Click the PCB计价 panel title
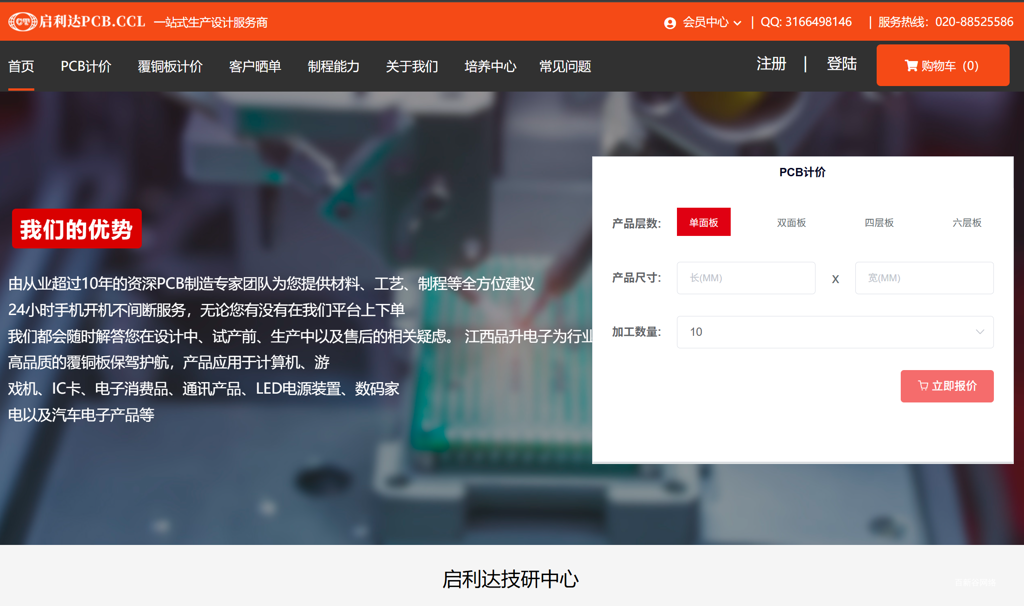 [x=802, y=172]
